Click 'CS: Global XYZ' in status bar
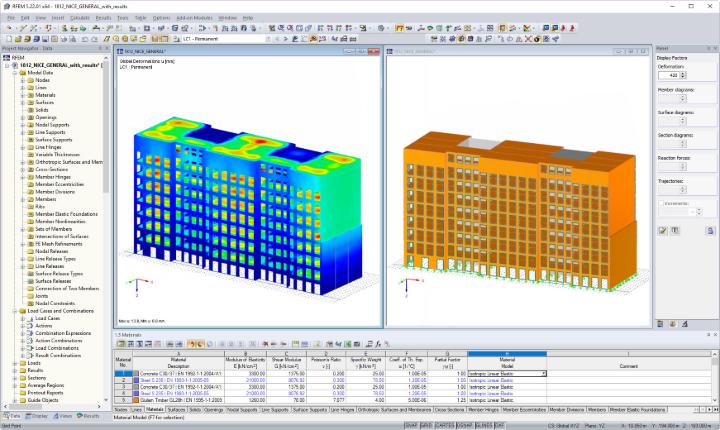720x430 pixels. pos(563,425)
